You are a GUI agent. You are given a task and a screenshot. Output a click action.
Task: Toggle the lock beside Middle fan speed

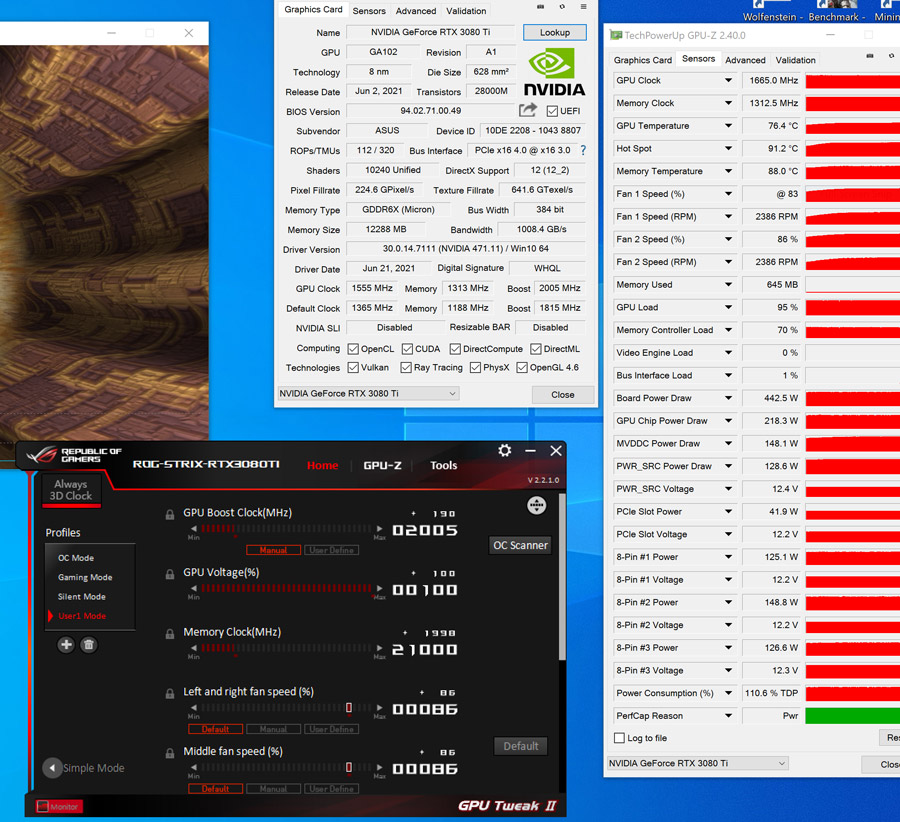tap(170, 753)
